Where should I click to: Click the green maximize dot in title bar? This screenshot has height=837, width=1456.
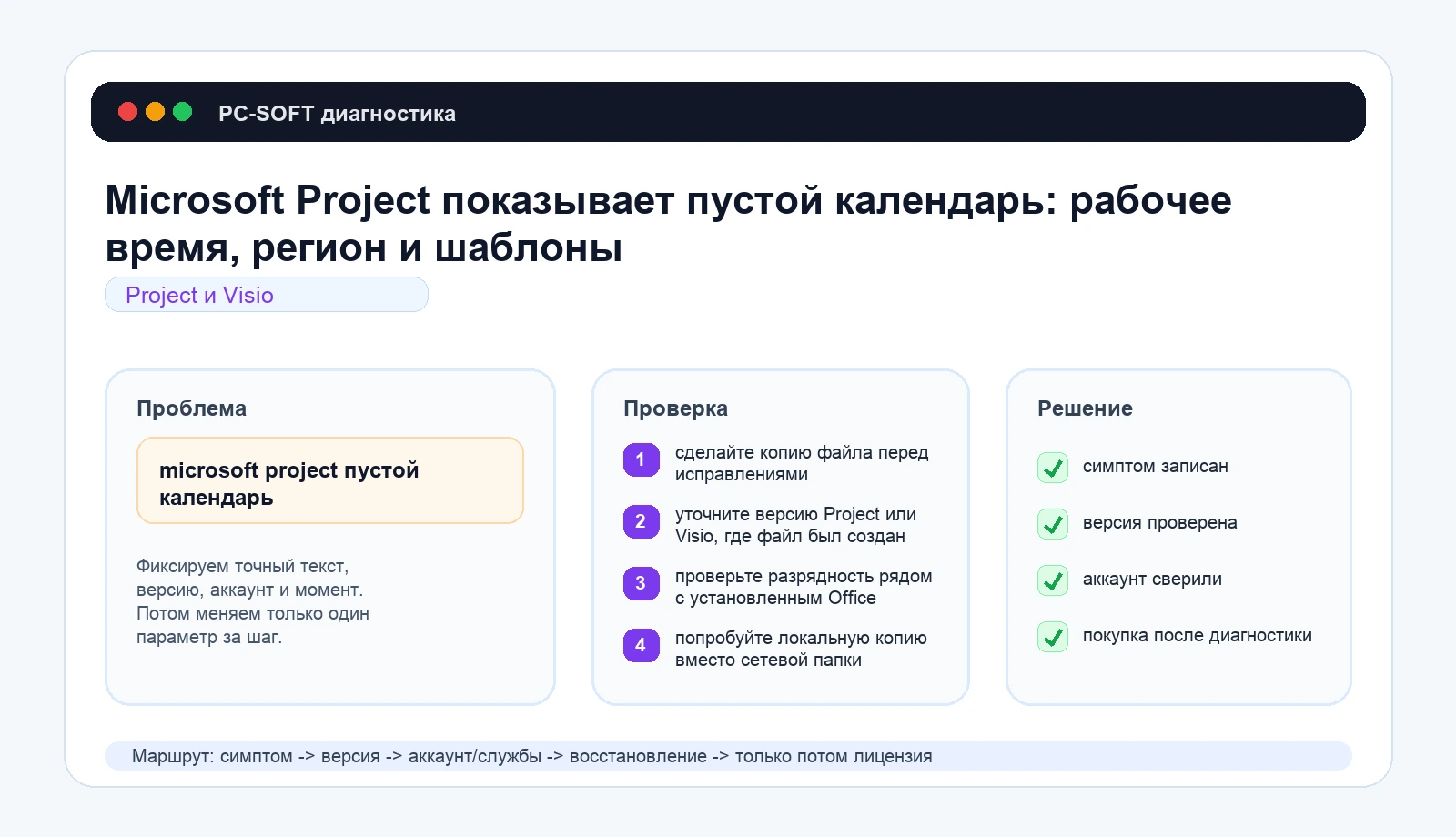coord(182,112)
